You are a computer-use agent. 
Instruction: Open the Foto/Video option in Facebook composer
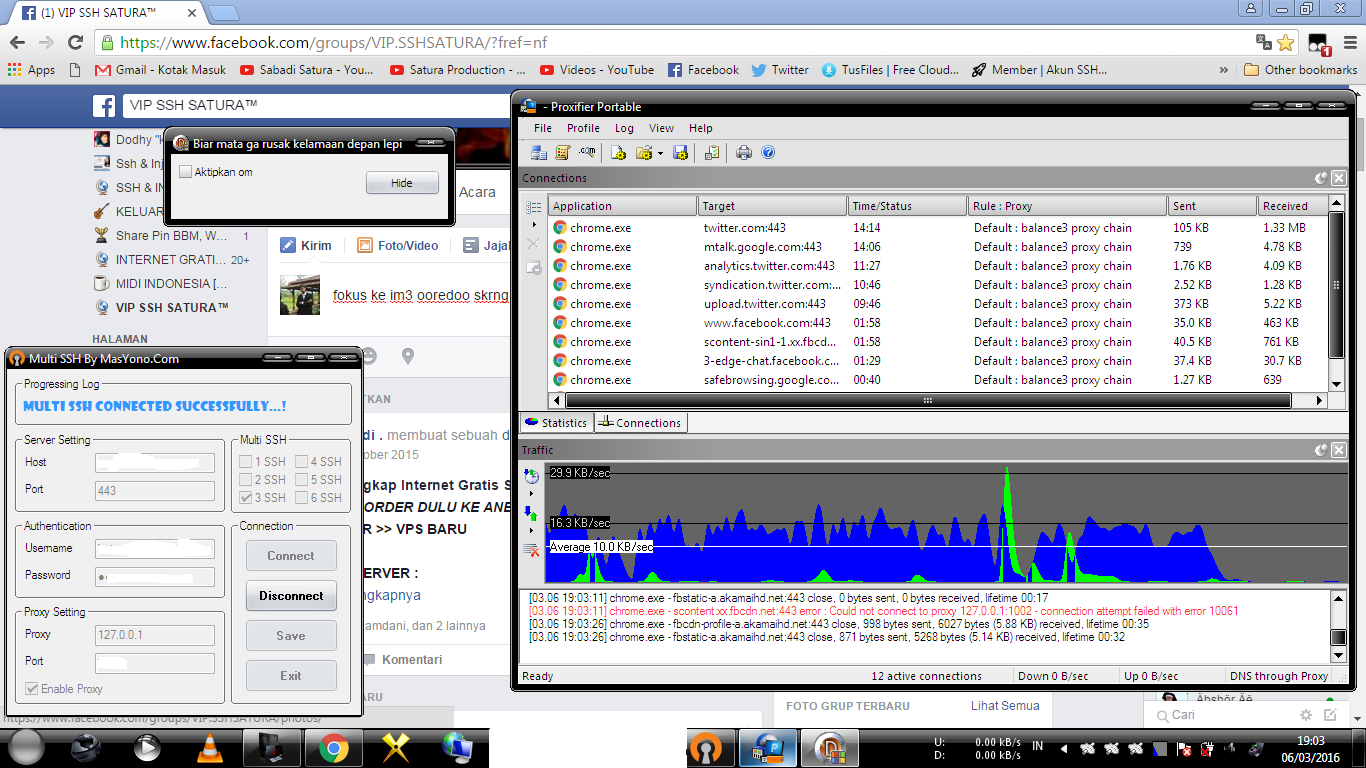397,245
